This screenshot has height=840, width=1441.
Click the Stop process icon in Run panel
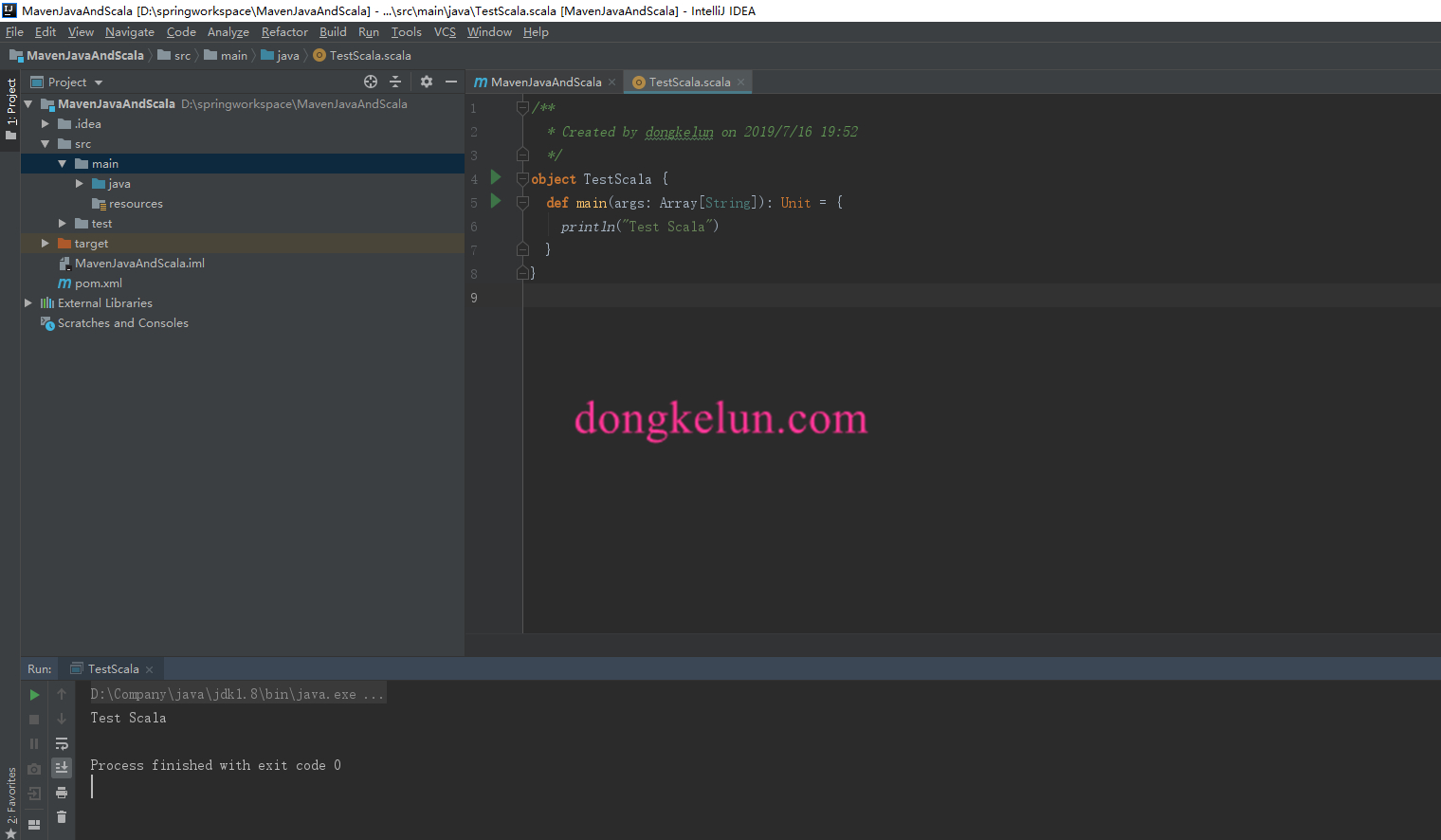coord(34,720)
